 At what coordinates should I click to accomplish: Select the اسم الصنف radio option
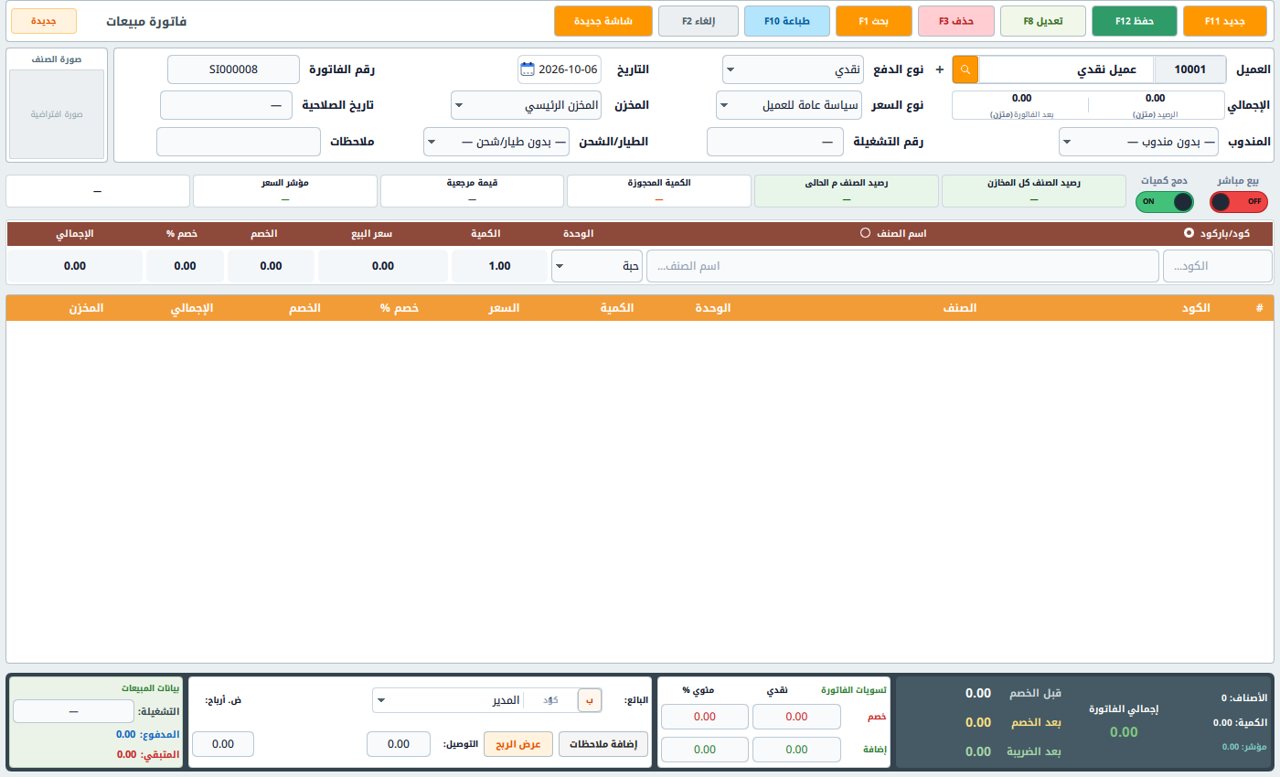(x=866, y=233)
